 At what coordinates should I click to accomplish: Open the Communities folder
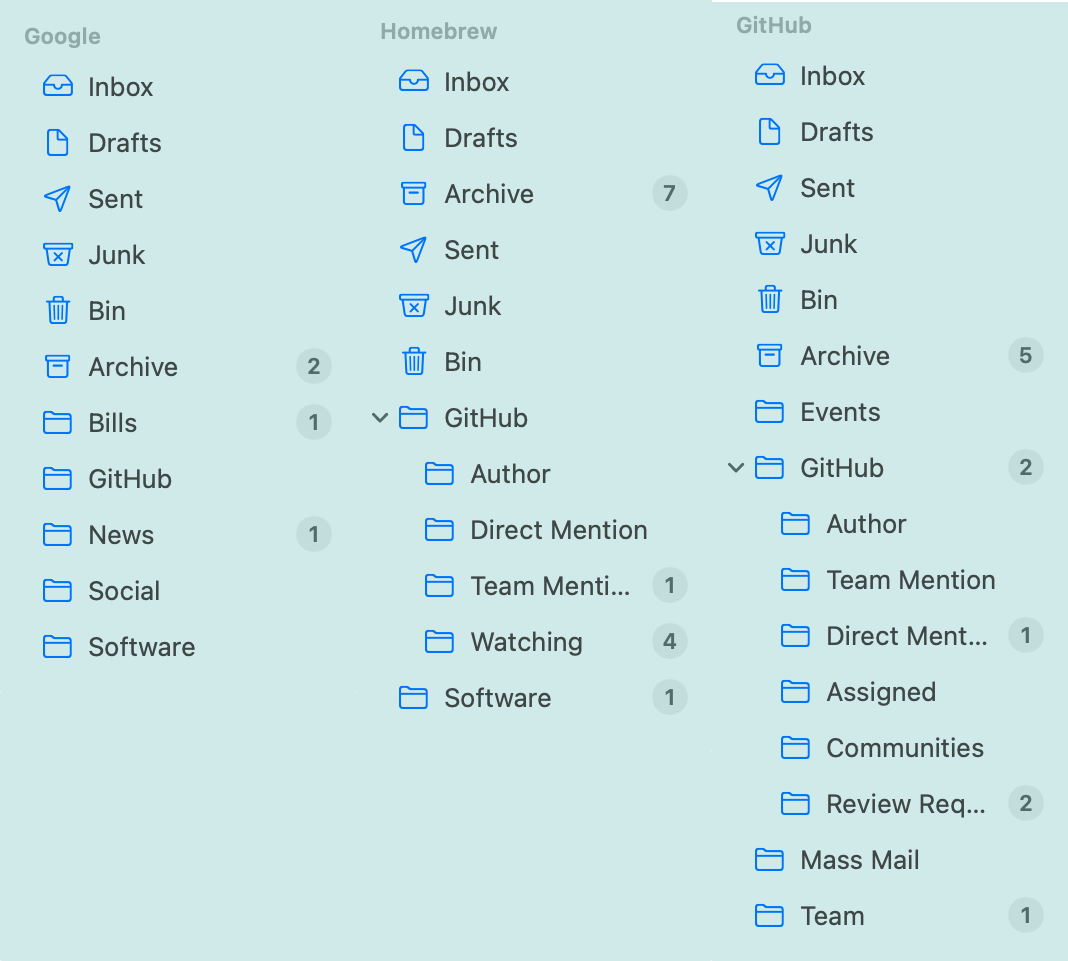(x=905, y=748)
